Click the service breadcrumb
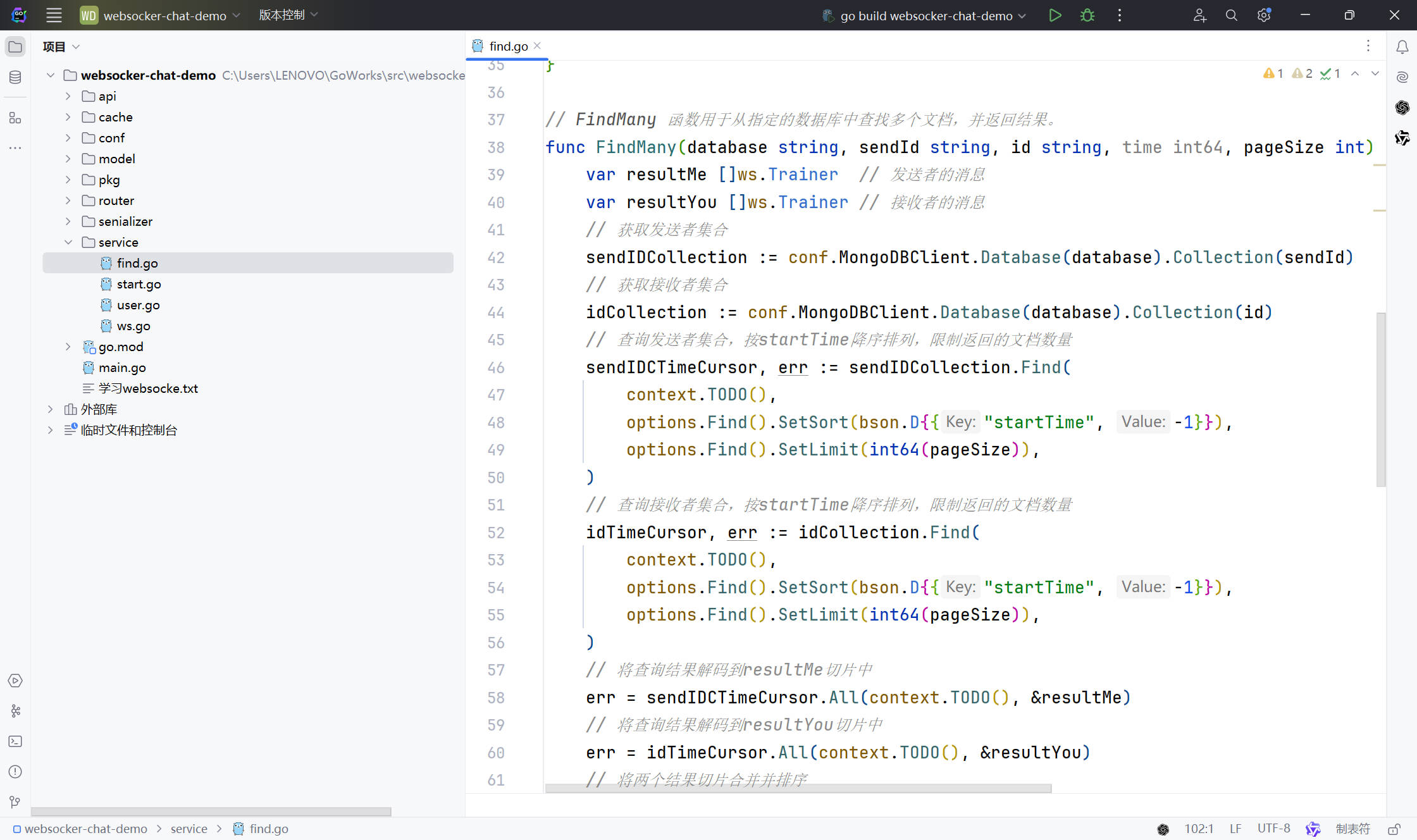 pos(189,829)
